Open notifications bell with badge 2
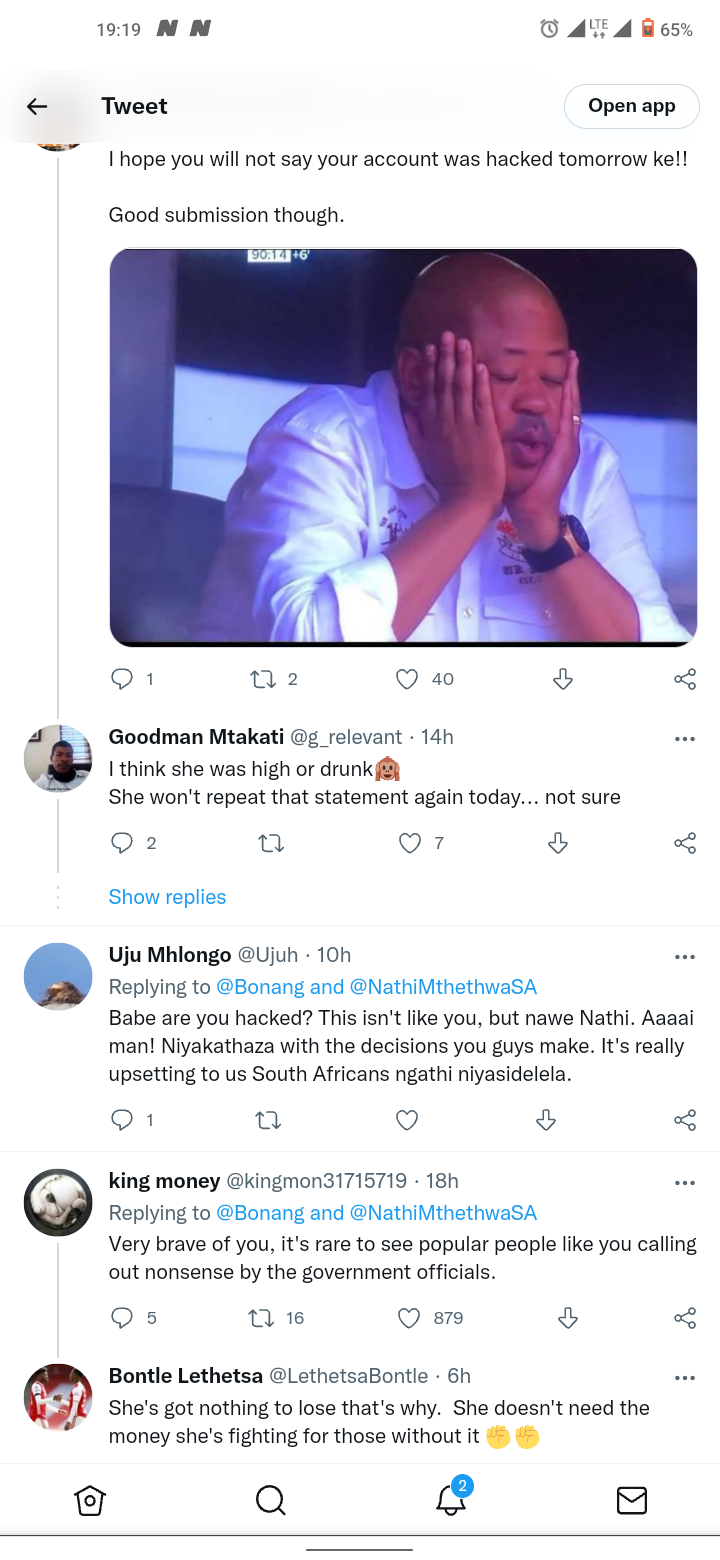This screenshot has height=1560, width=720. tap(451, 1498)
